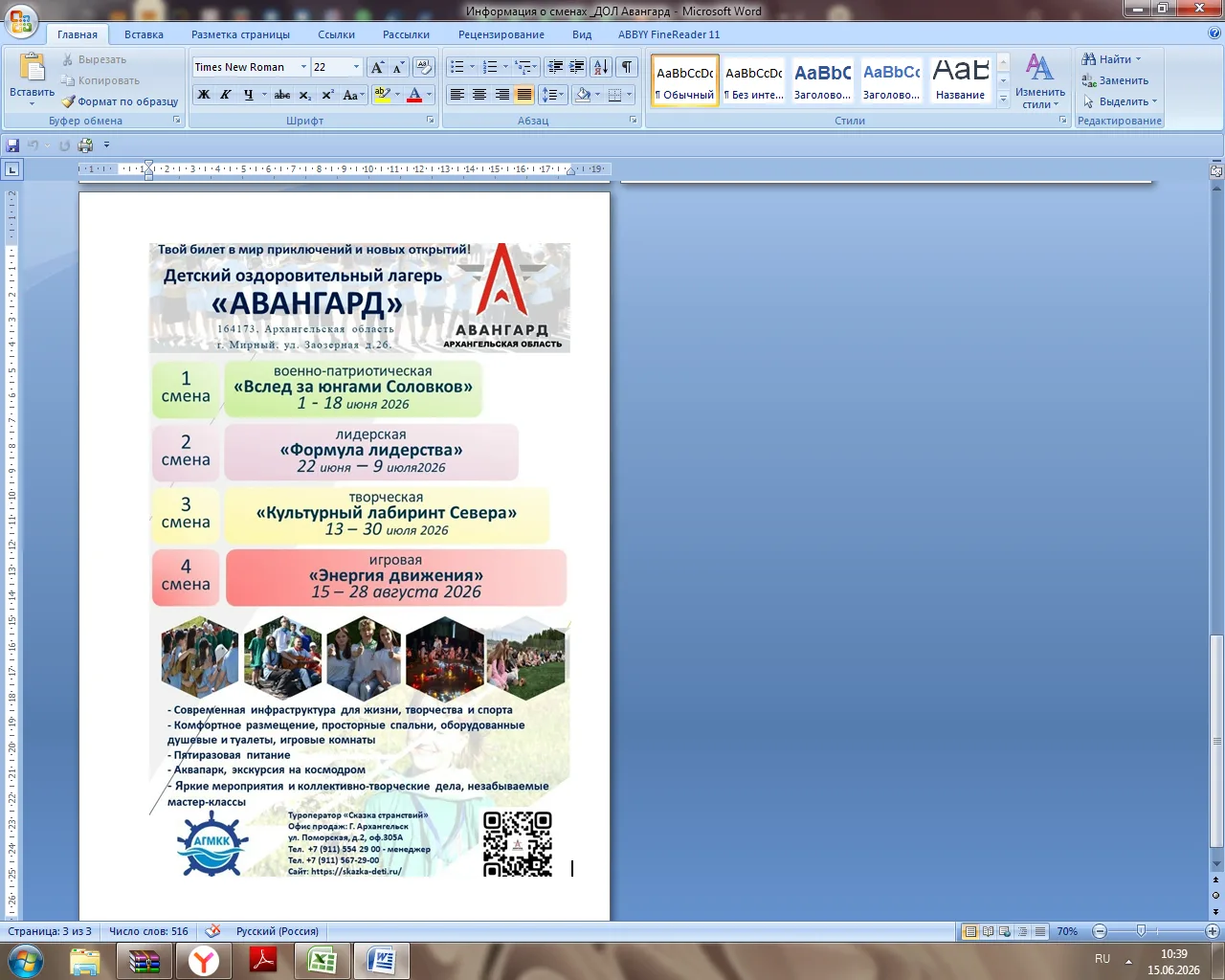This screenshot has width=1225, height=980.
Task: Click the Sort icon in Paragraph group
Action: coord(600,67)
